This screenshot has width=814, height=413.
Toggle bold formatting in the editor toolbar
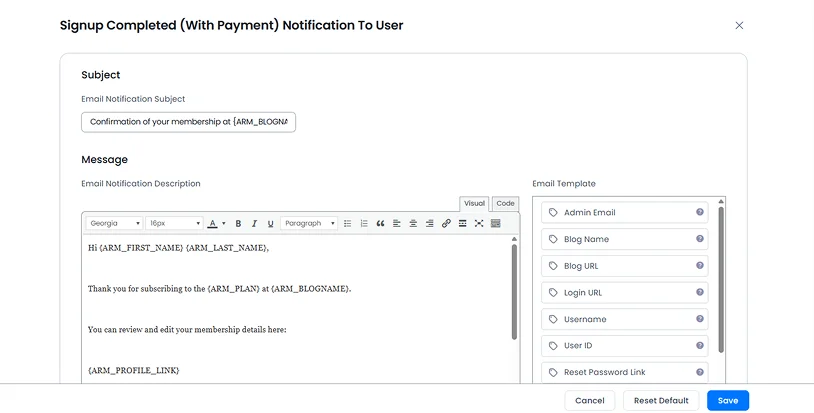pos(238,224)
